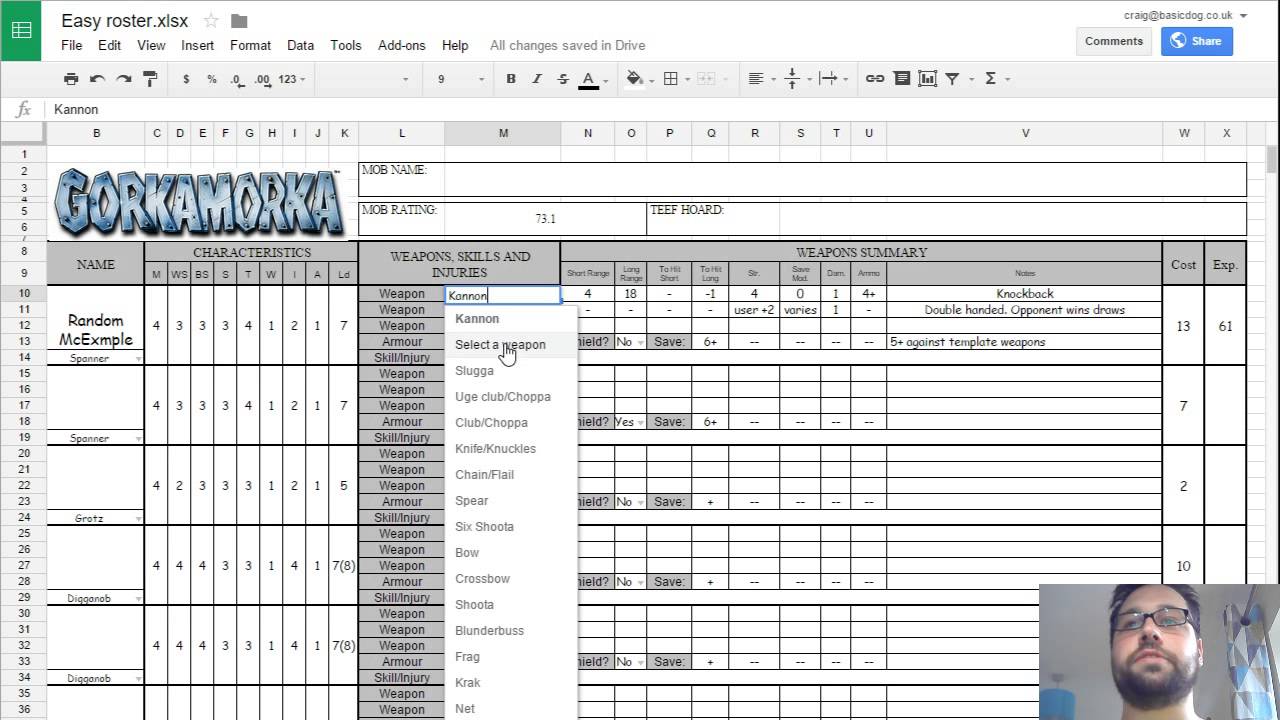Click the document title Easy roster.xlsx

(x=127, y=21)
